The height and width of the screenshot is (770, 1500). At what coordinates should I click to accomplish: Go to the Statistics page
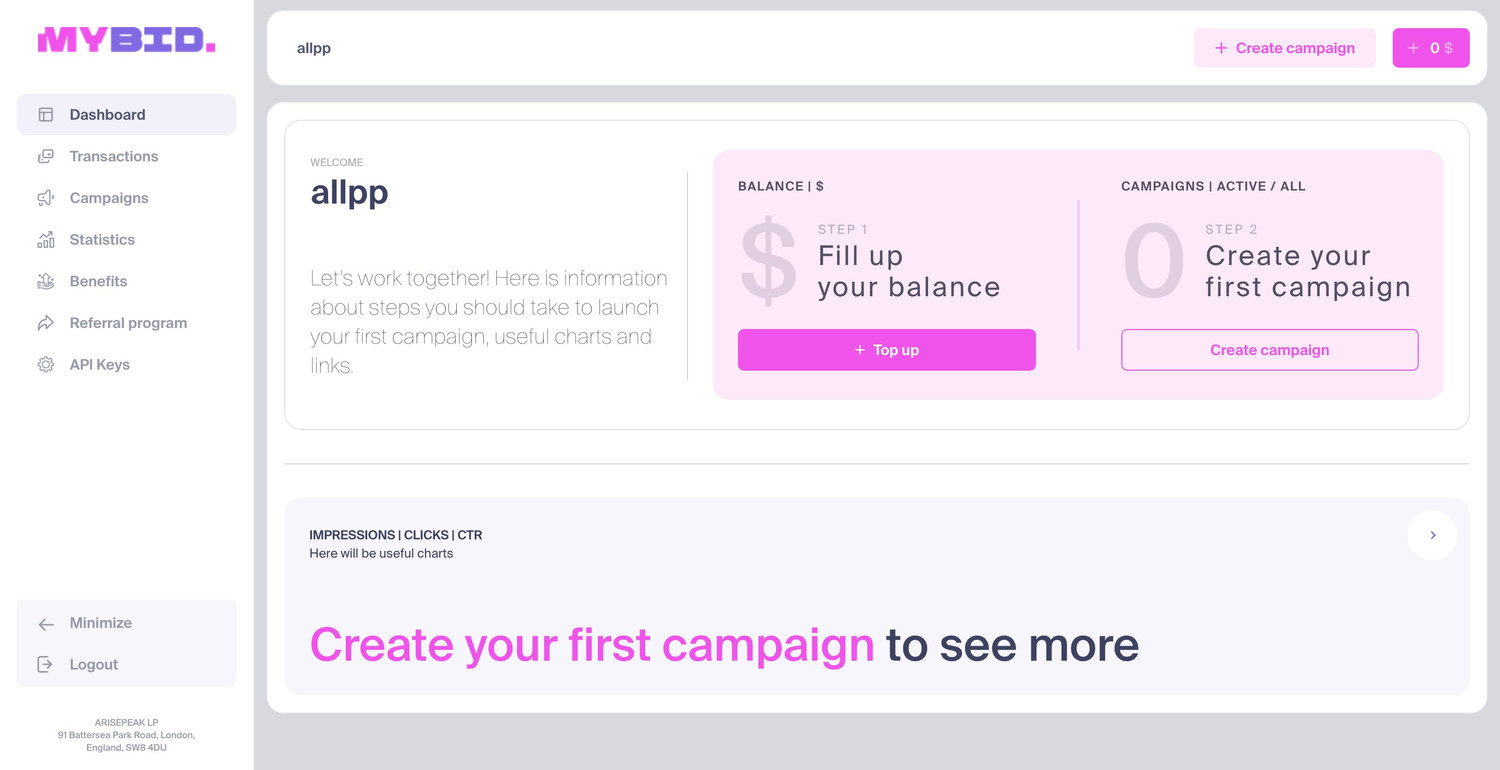tap(102, 240)
